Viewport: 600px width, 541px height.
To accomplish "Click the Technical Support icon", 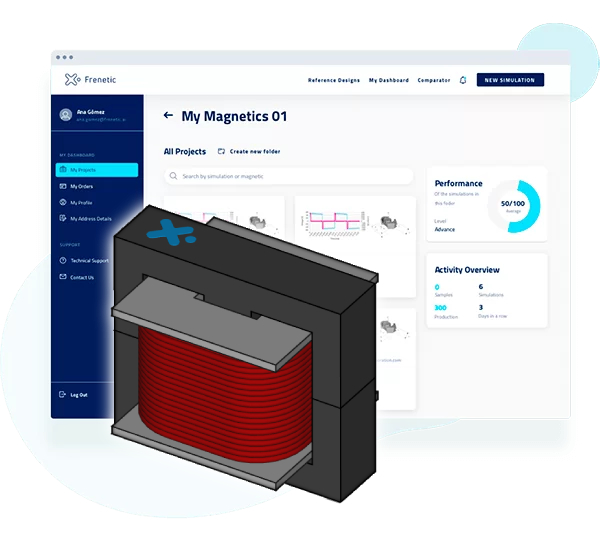I will pyautogui.click(x=63, y=261).
